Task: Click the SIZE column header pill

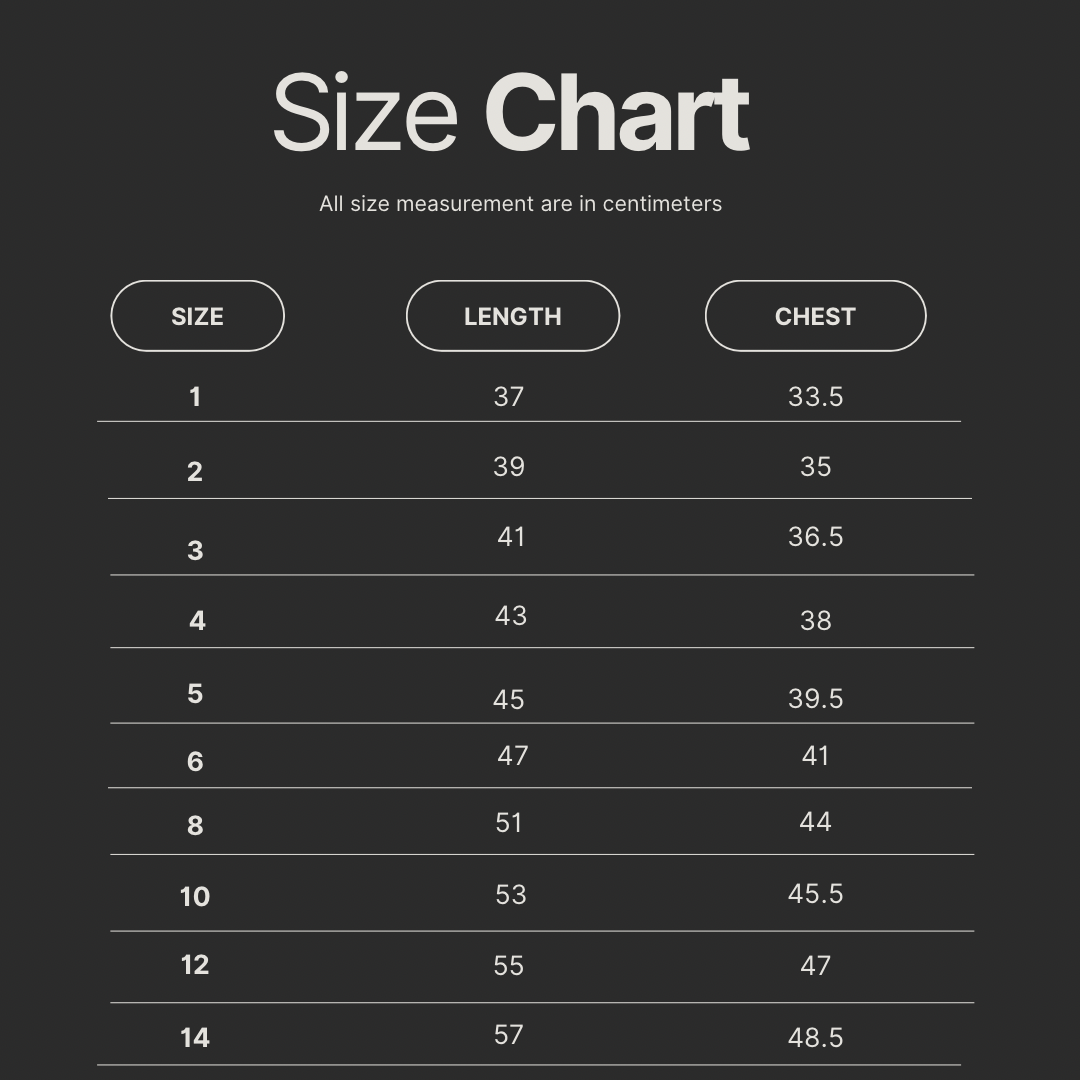Action: [x=197, y=316]
